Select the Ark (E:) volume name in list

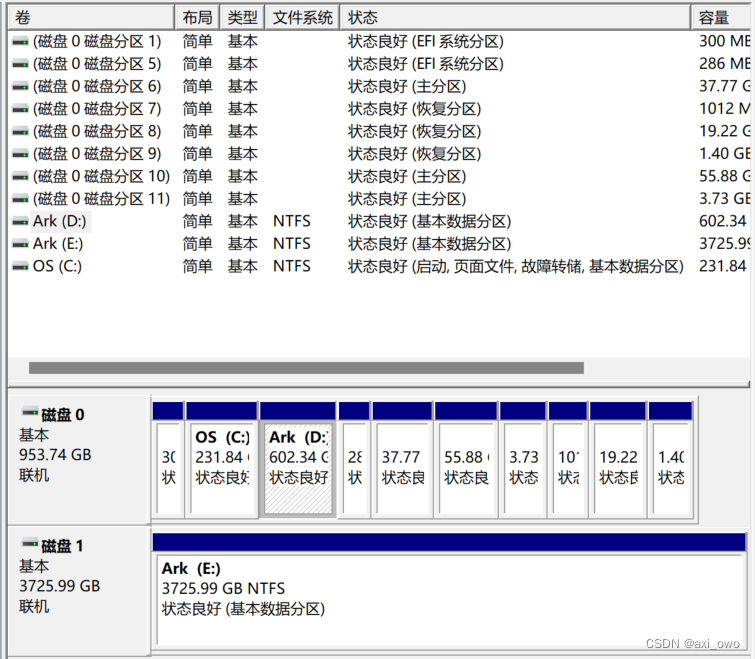click(x=58, y=244)
